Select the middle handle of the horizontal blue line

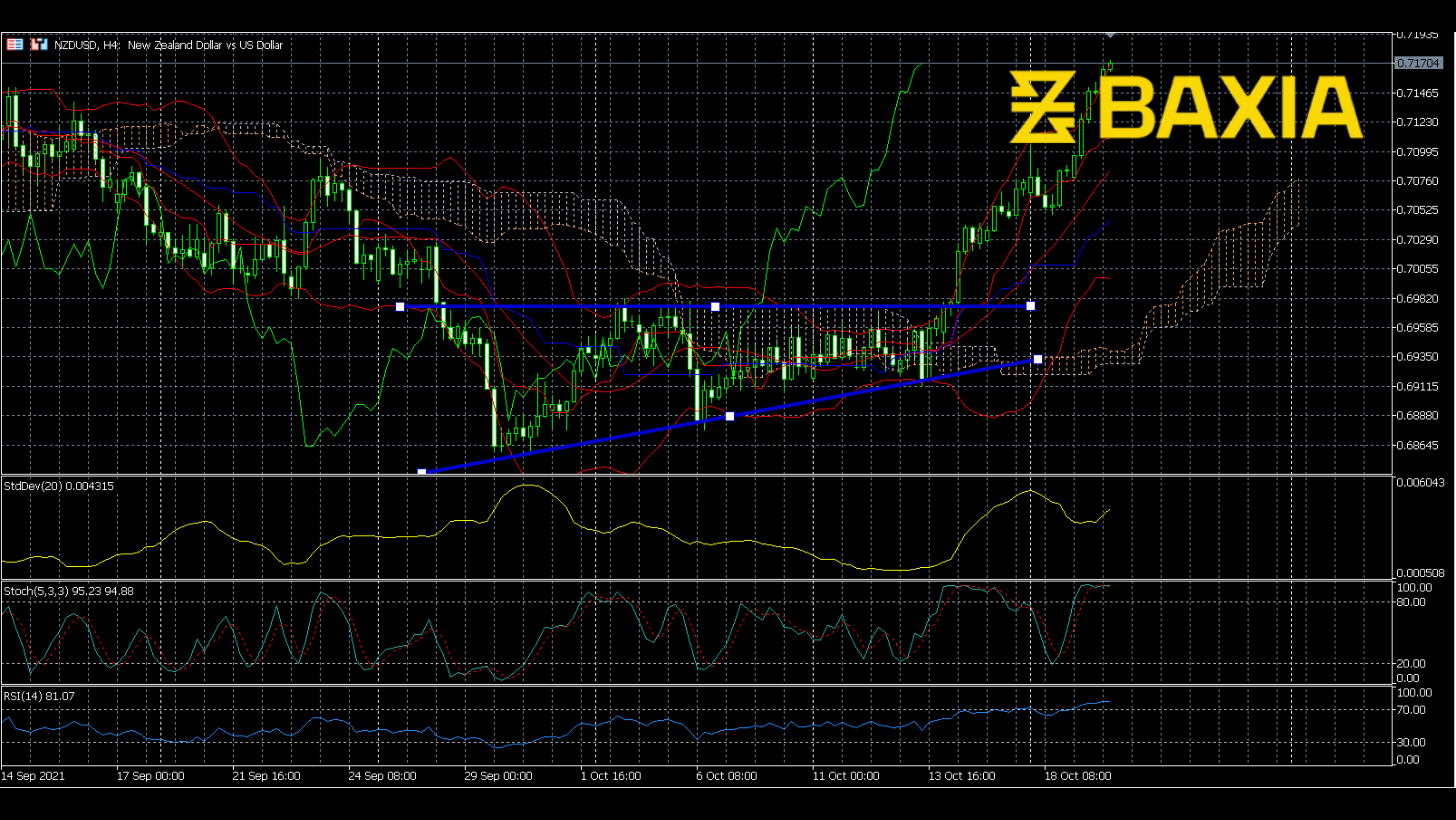[715, 306]
